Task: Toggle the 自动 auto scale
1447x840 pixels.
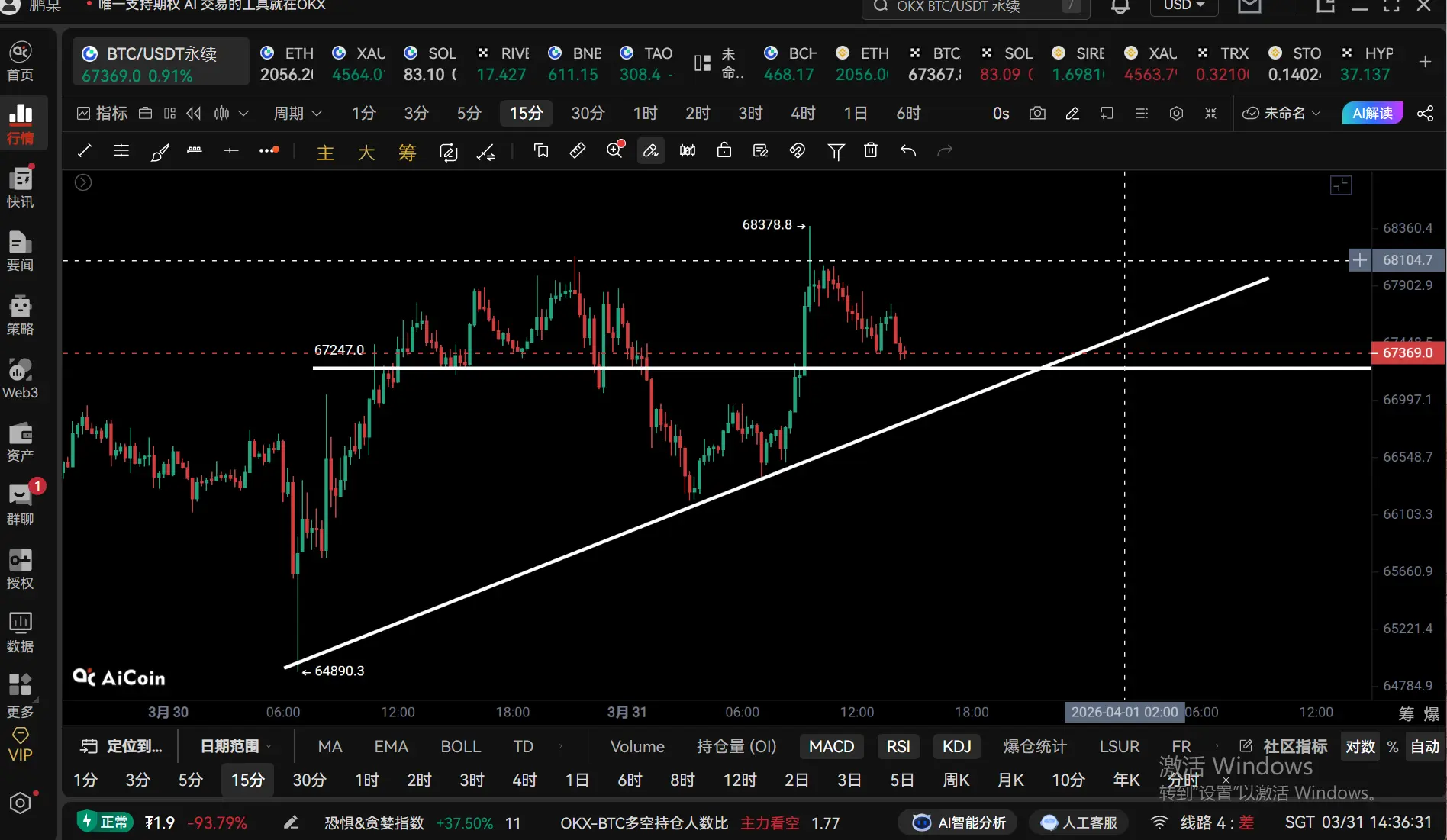Action: (x=1425, y=747)
